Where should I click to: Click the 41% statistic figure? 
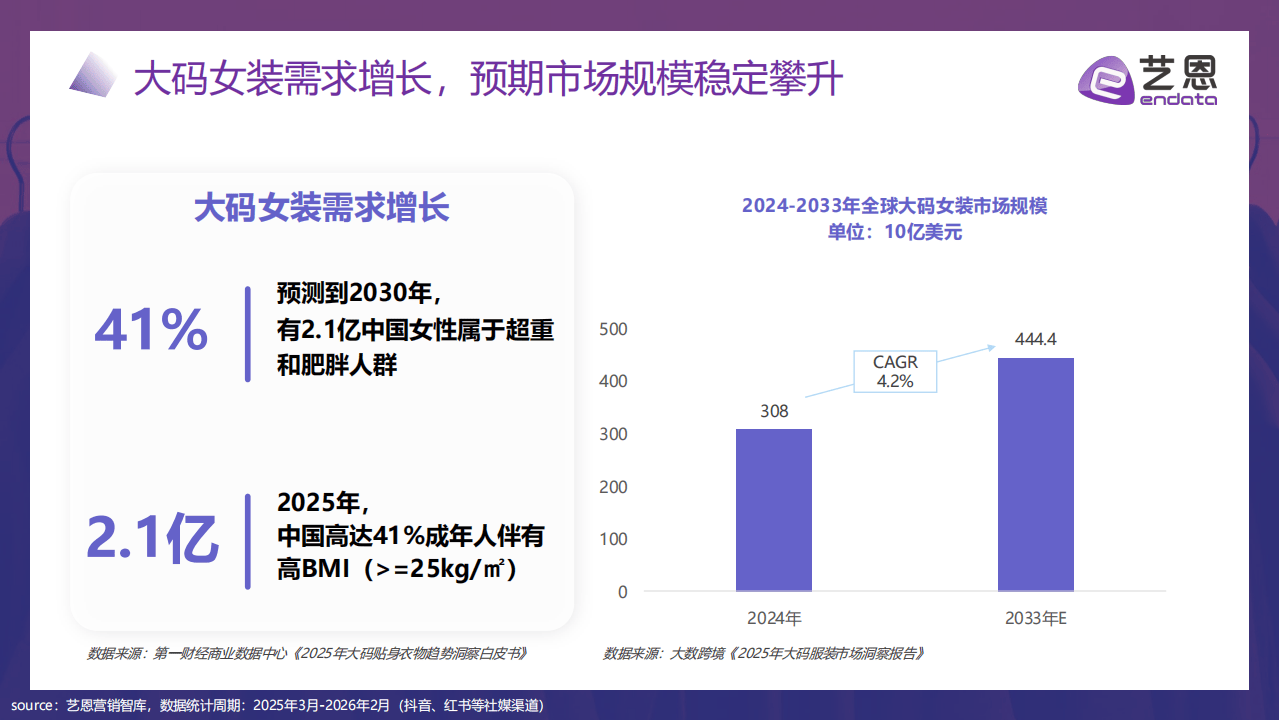(x=151, y=331)
